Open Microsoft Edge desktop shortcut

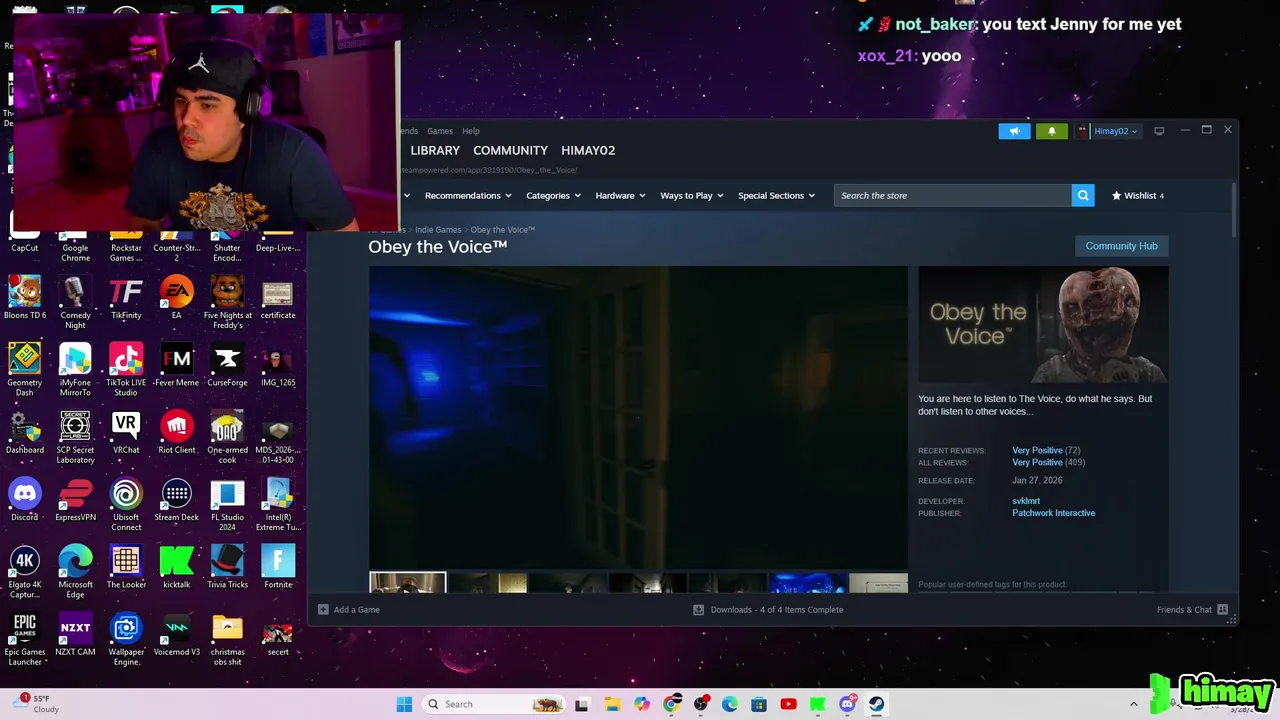75,572
